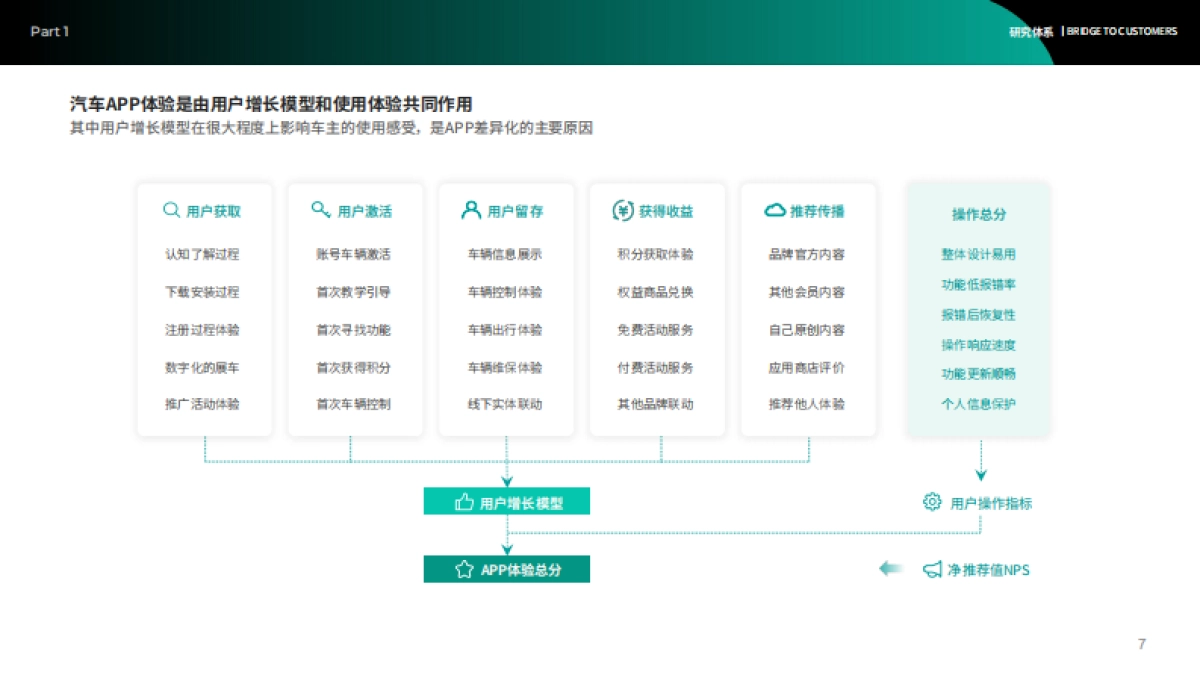Select the 操作总分 panel heading
Viewport: 1200px width, 675px height.
[978, 214]
